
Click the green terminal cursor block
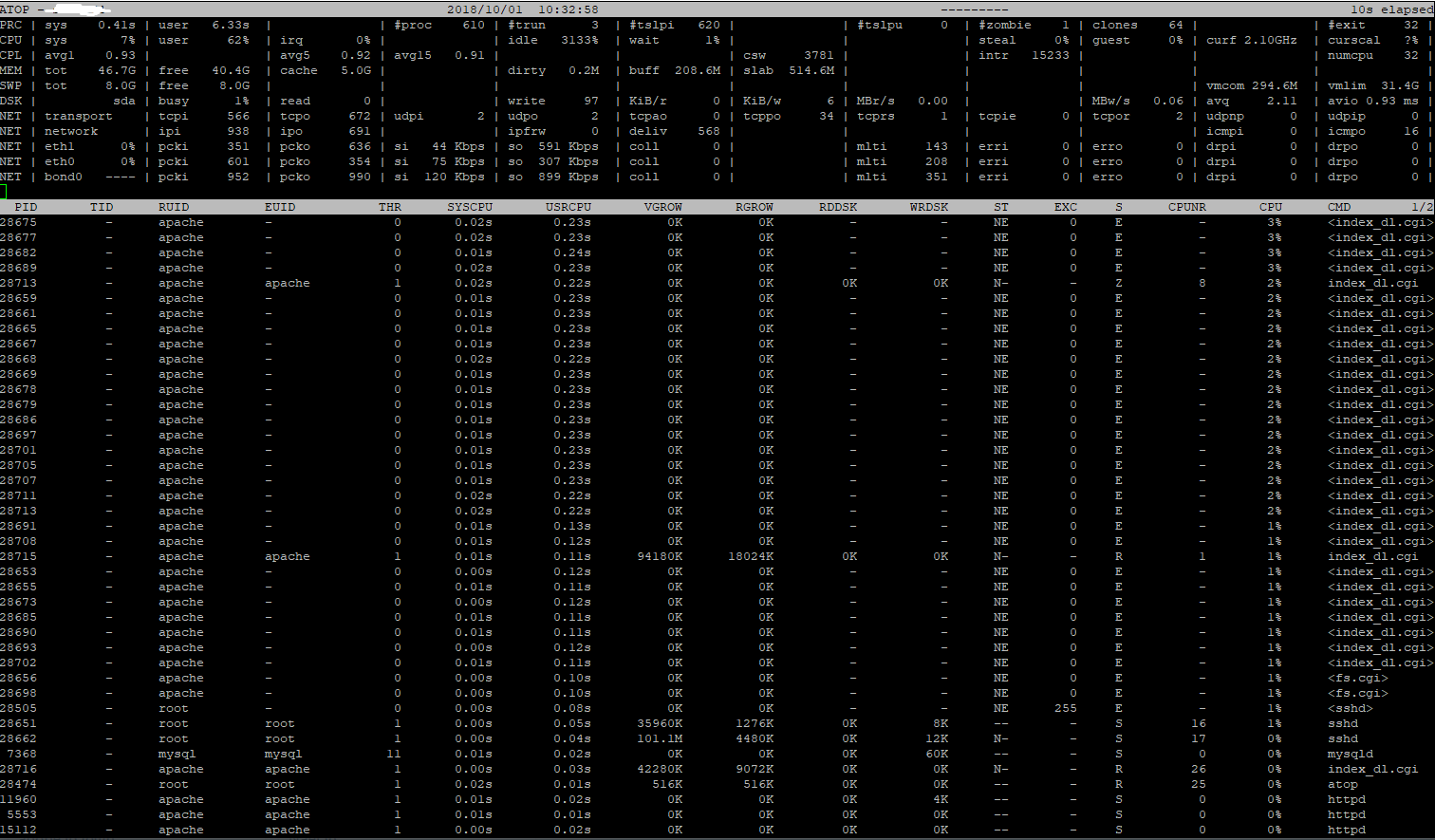pyautogui.click(x=3, y=192)
